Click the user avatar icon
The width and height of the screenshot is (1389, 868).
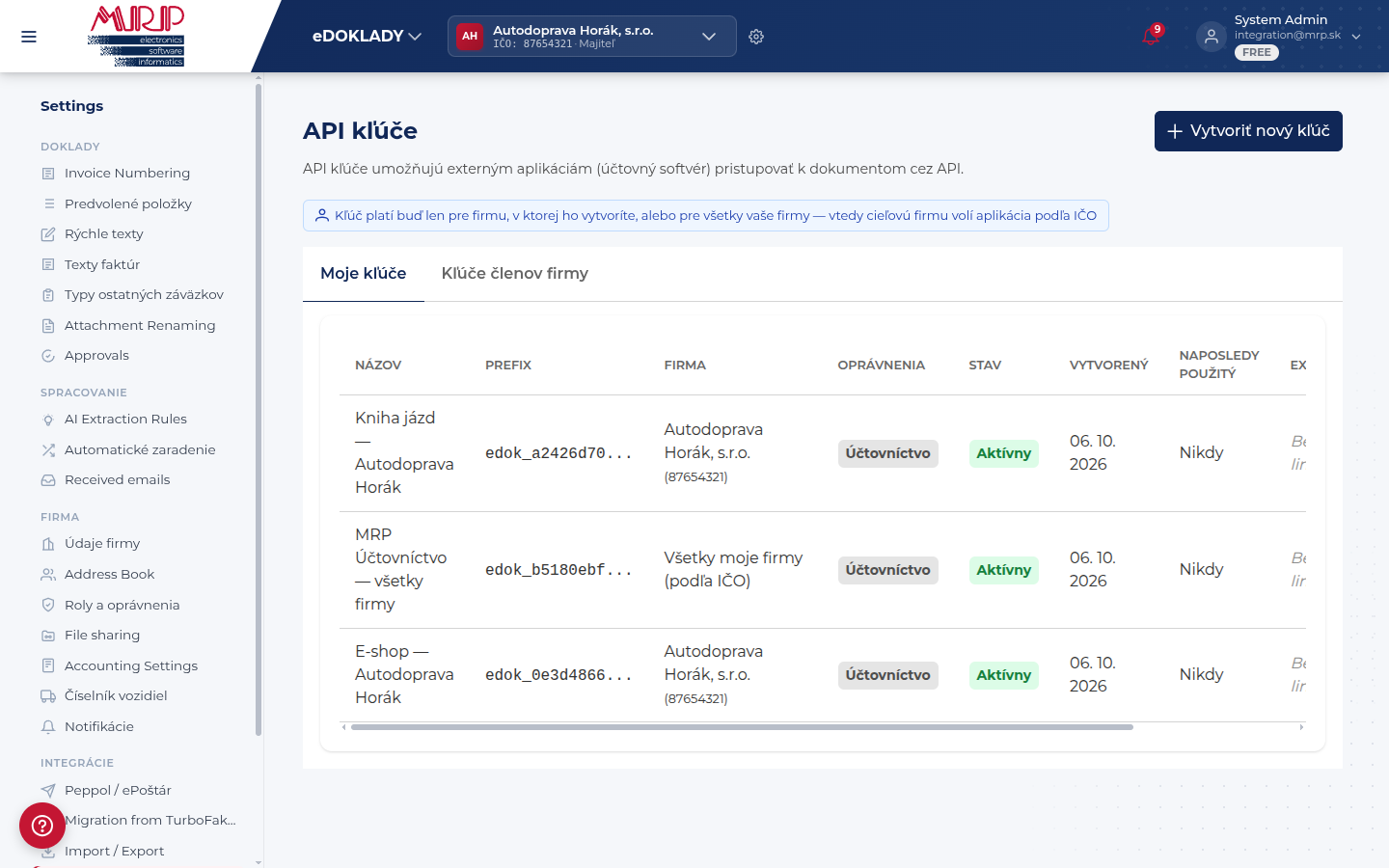coord(1212,37)
